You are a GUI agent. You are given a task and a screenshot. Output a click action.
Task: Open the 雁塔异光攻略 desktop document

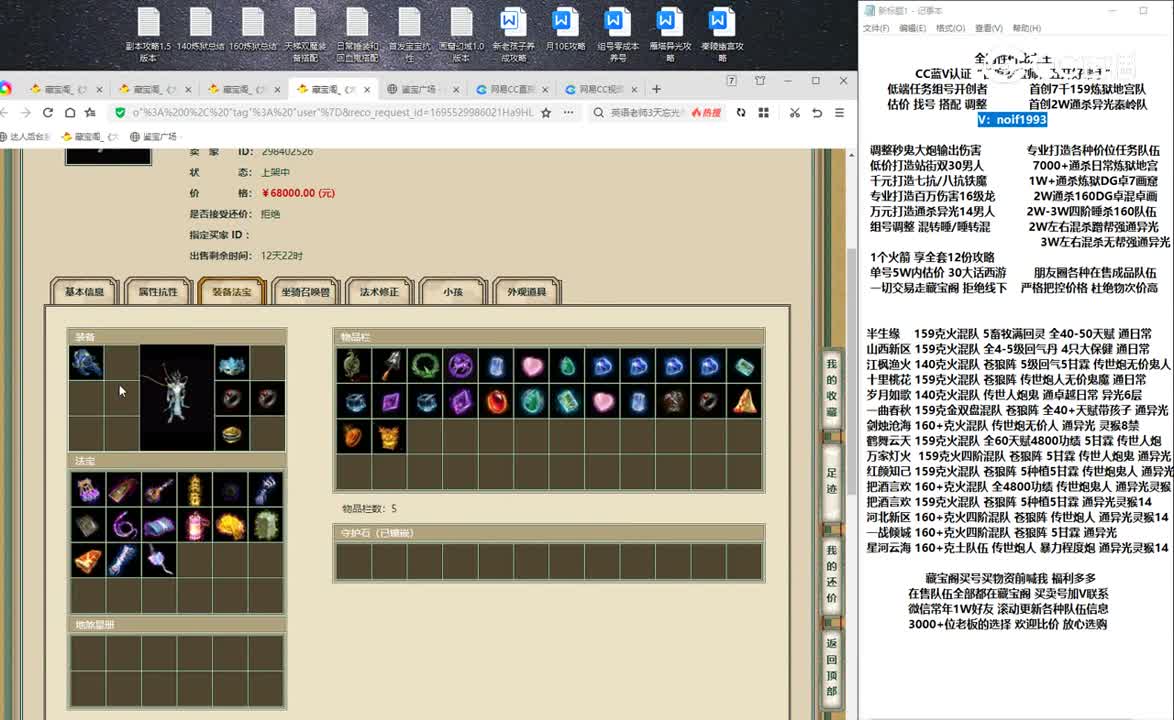click(x=669, y=35)
